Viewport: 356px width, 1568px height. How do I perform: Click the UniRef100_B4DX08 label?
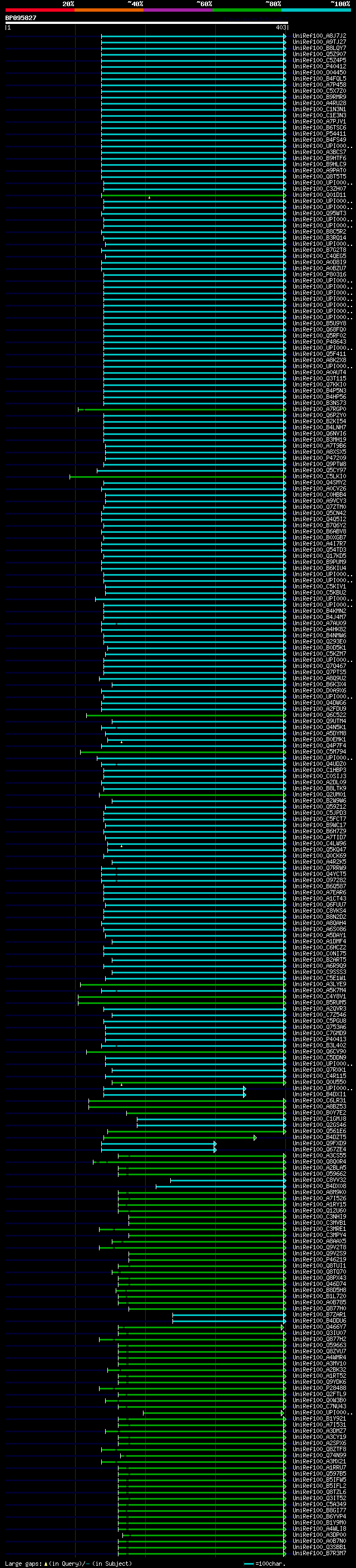coord(319,1186)
